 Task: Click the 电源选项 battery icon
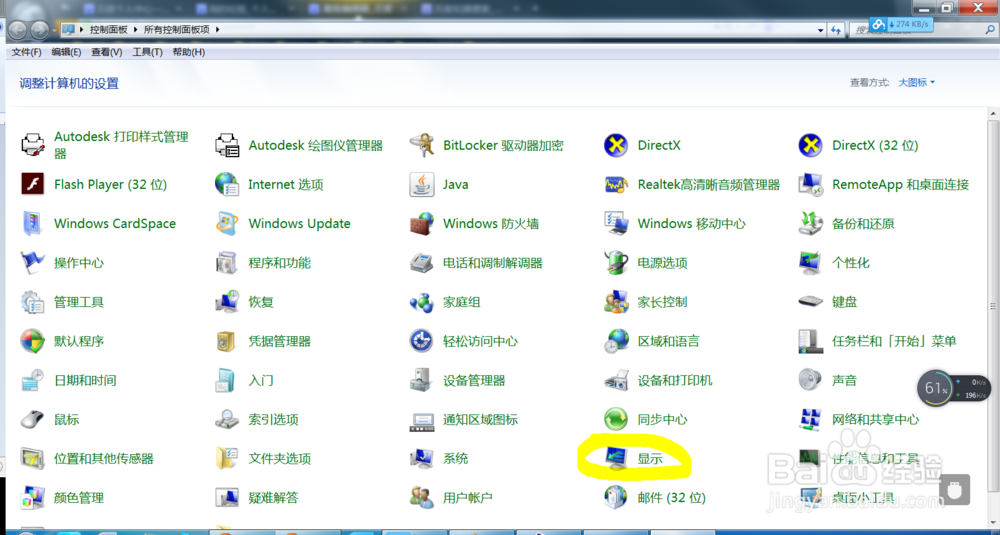616,263
